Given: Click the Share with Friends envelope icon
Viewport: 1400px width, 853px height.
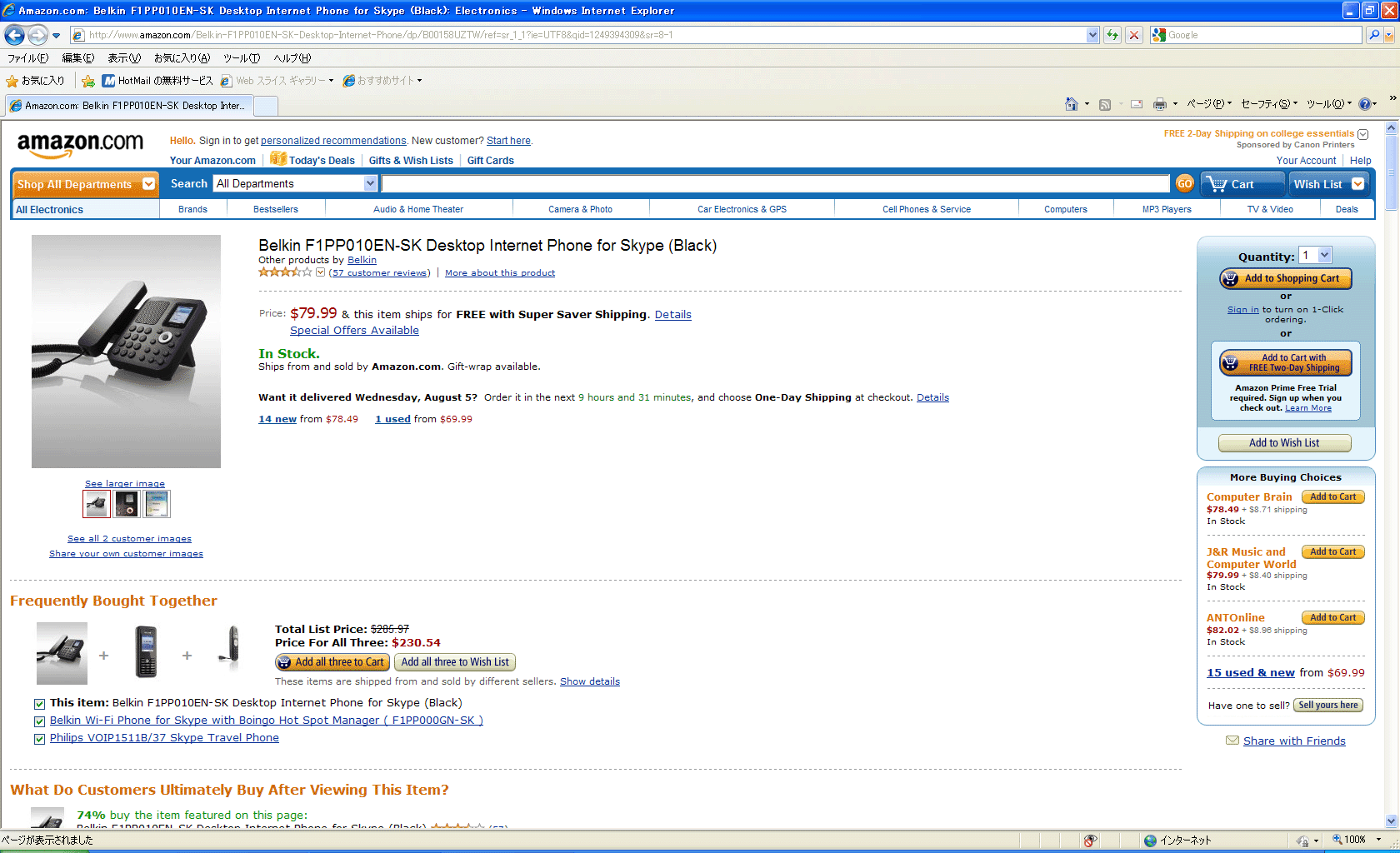Looking at the screenshot, I should [1232, 741].
